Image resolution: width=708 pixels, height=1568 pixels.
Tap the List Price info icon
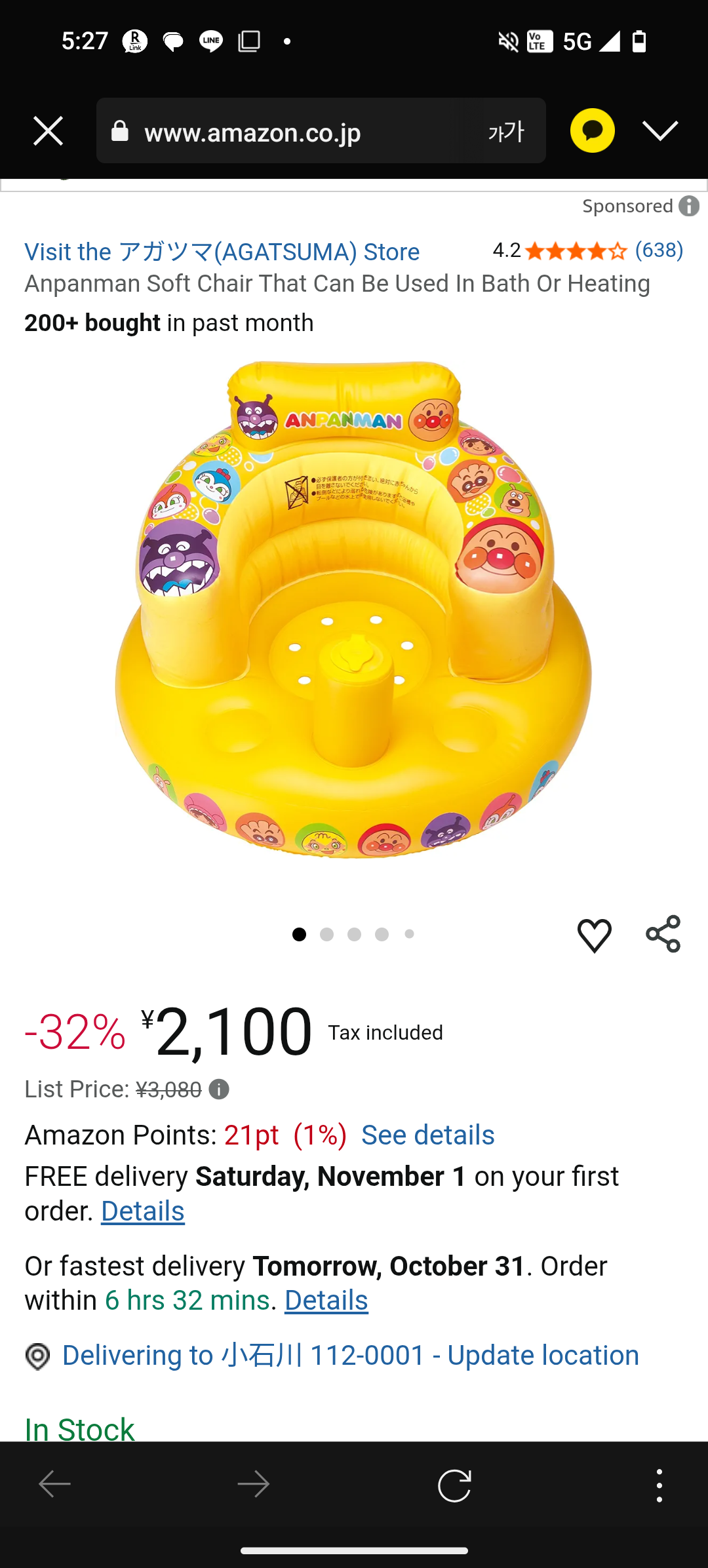(219, 1089)
